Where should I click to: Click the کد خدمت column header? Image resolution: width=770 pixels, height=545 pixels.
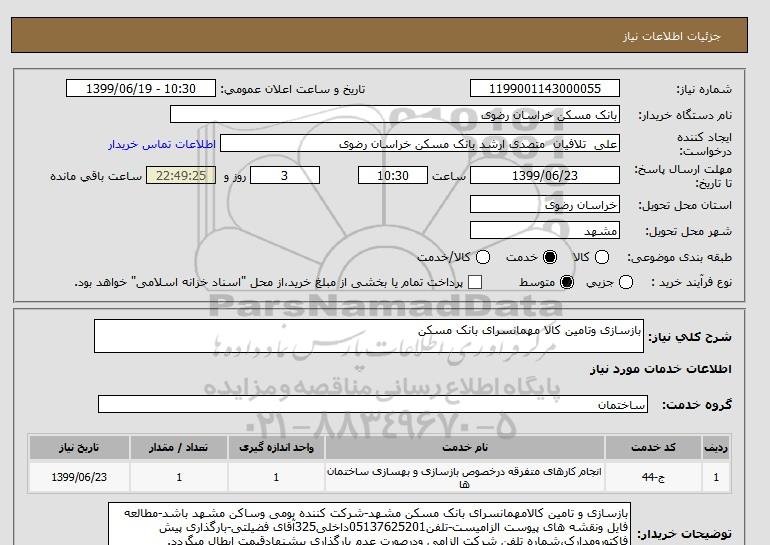pos(653,447)
